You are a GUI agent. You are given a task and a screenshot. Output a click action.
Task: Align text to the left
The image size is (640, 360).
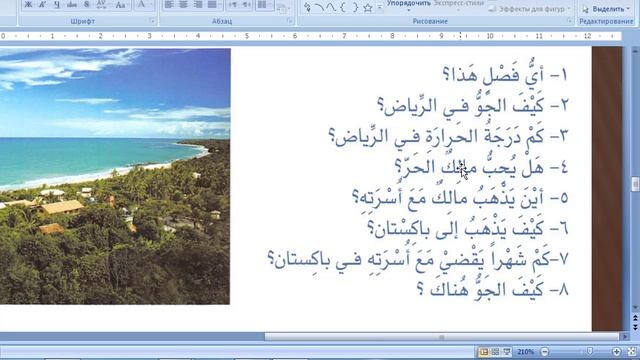[169, 4]
